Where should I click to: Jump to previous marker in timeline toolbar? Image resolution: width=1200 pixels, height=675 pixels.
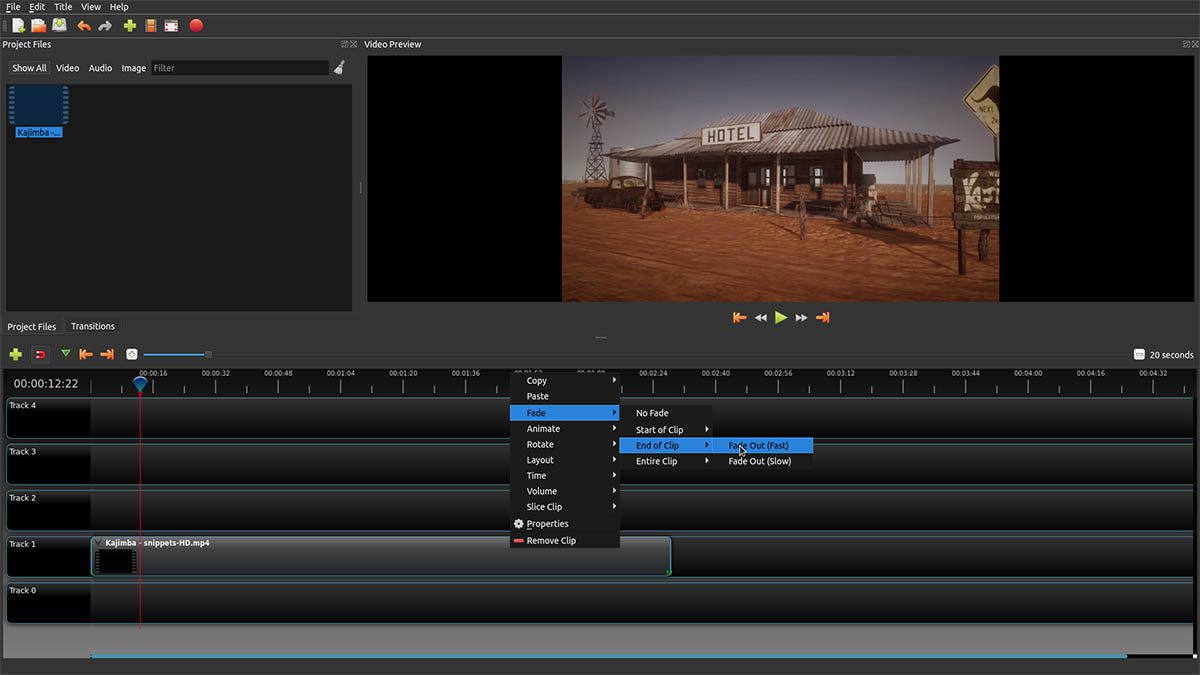(x=86, y=354)
